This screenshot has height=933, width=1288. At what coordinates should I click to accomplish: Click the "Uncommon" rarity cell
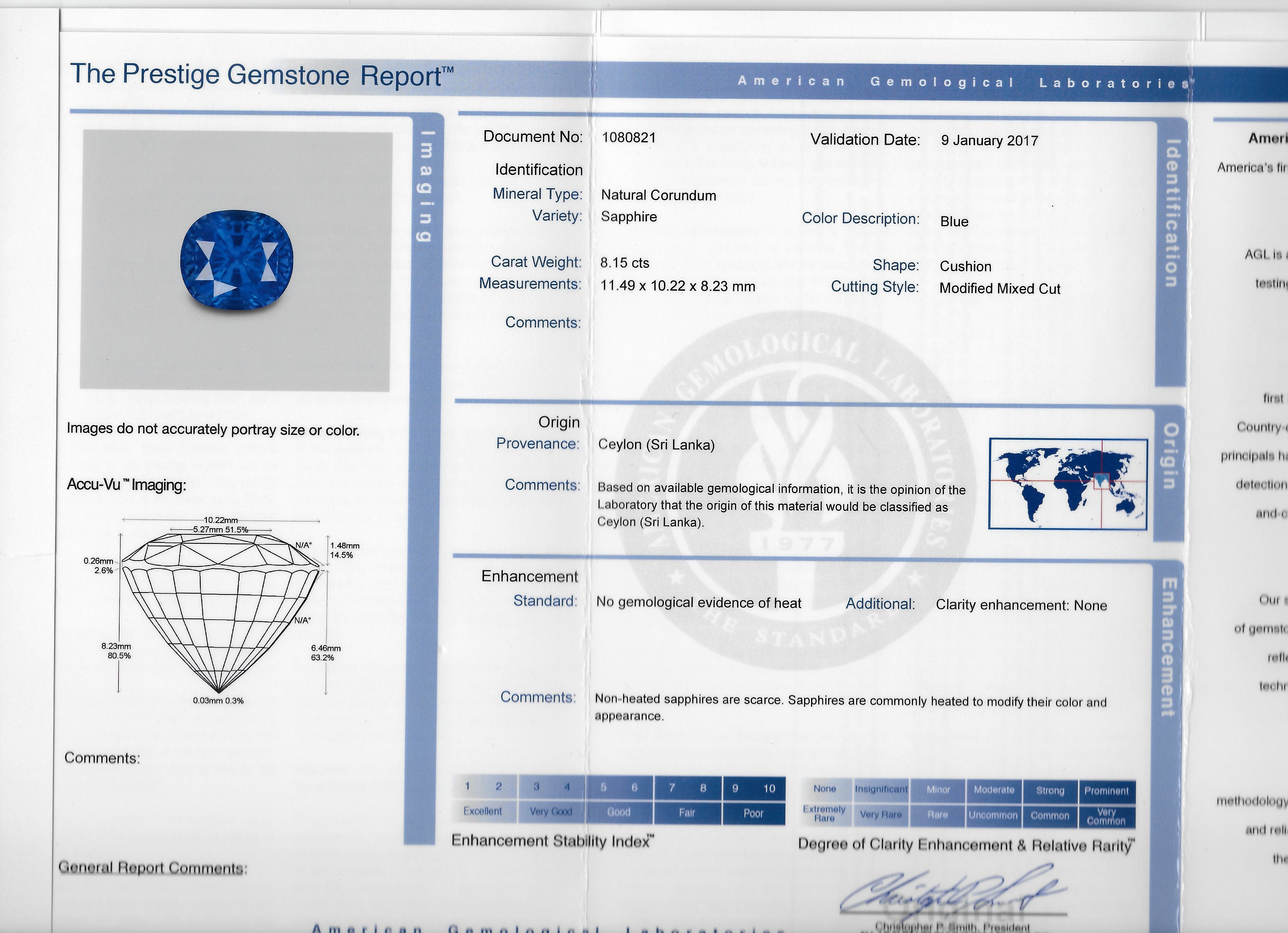click(x=993, y=816)
